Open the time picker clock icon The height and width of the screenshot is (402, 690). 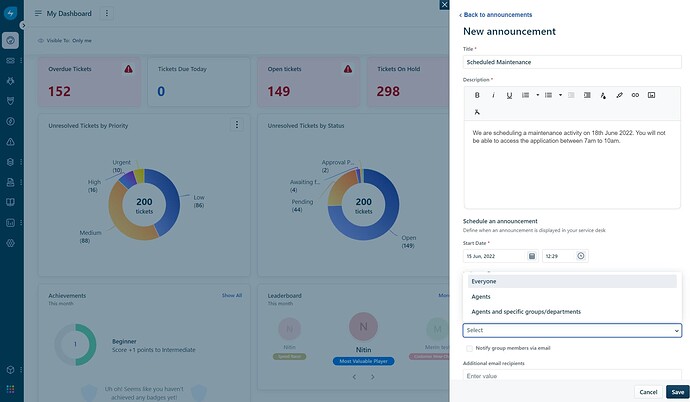click(580, 256)
